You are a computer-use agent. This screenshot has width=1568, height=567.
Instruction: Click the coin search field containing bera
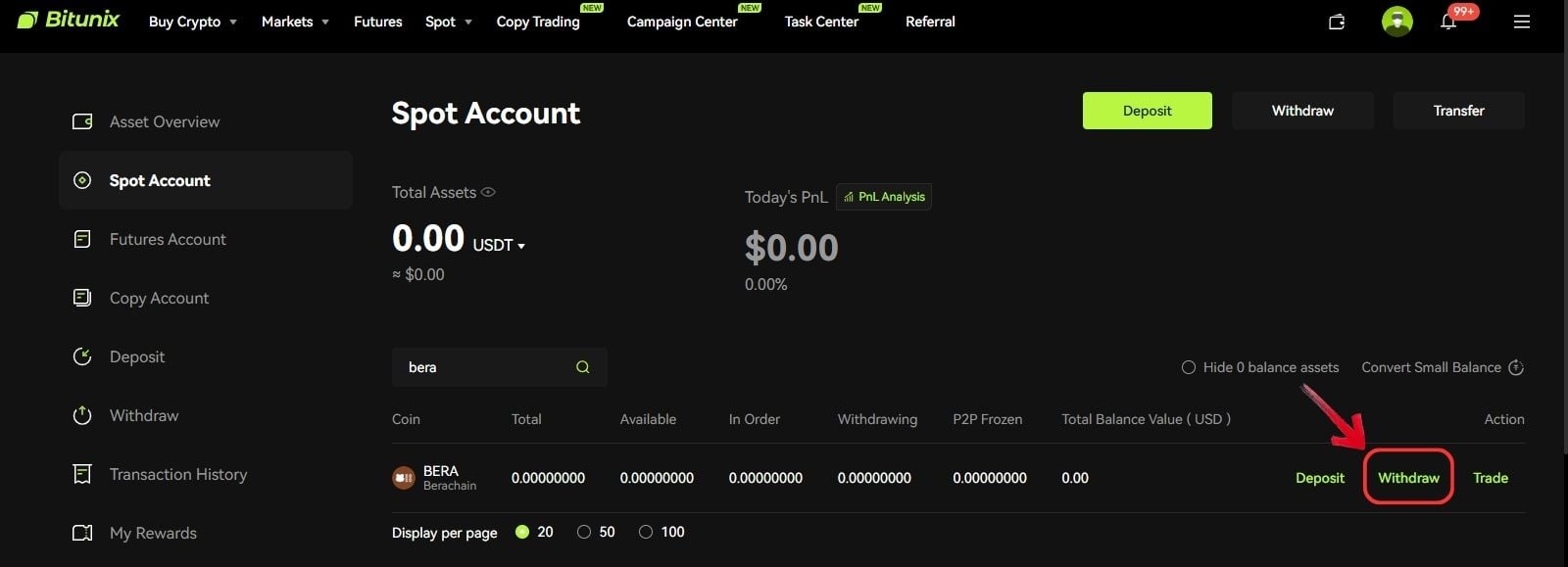tap(500, 367)
